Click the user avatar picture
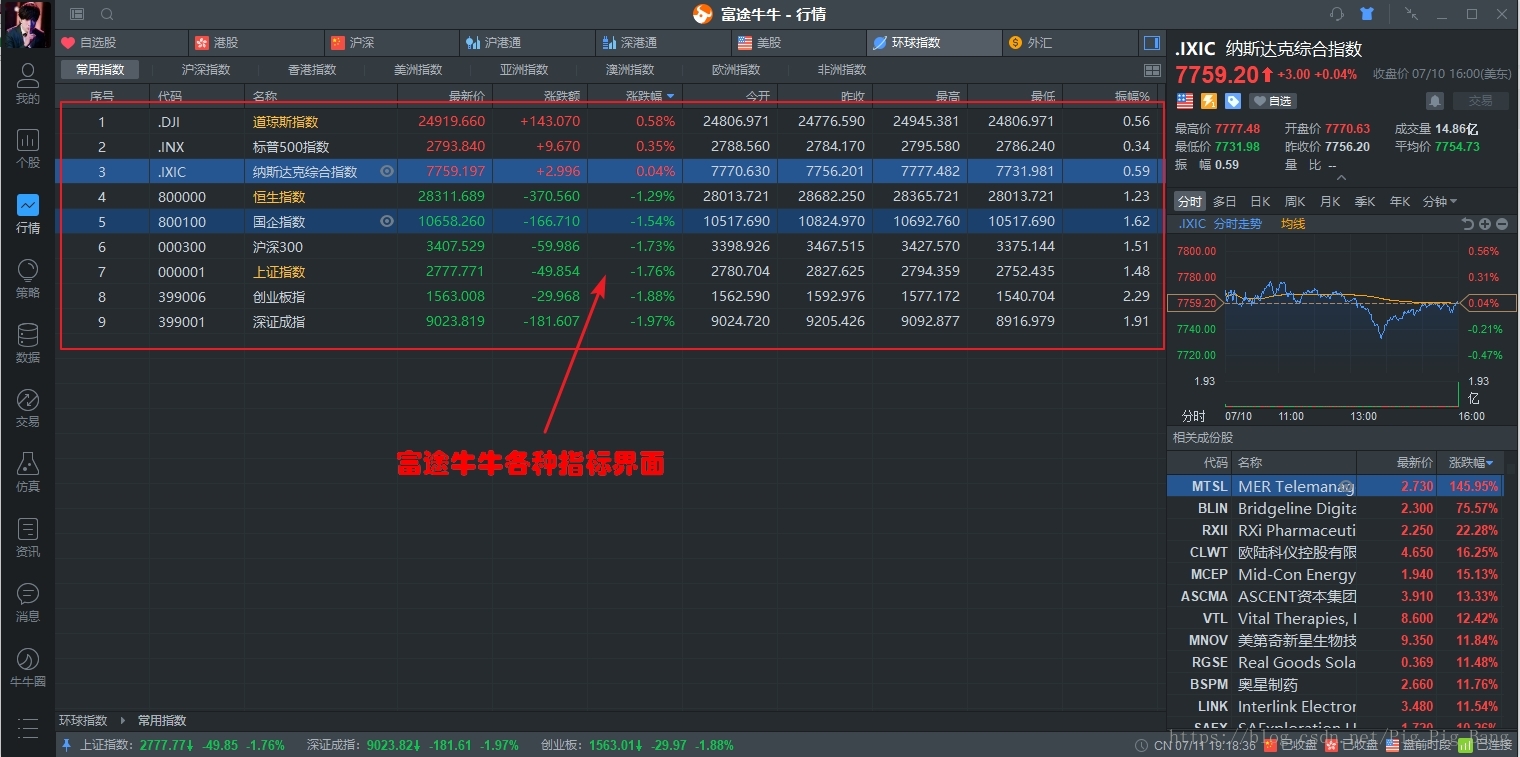 26,25
